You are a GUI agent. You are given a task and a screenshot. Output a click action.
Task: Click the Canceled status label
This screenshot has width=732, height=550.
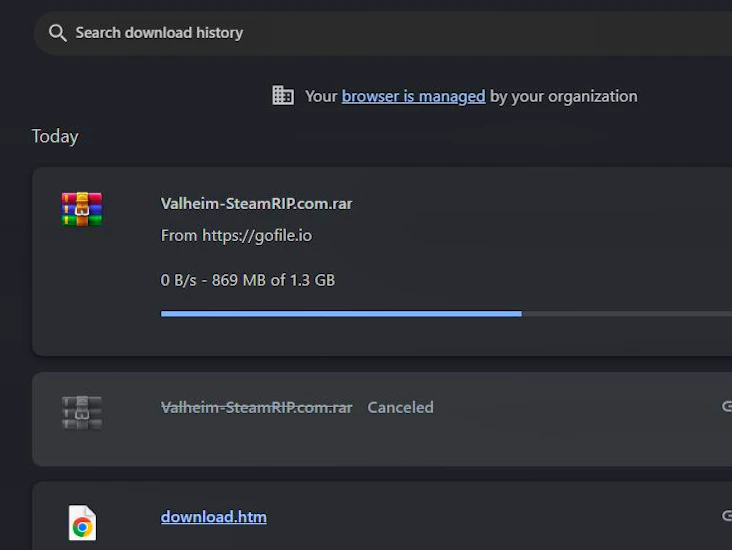(x=400, y=407)
